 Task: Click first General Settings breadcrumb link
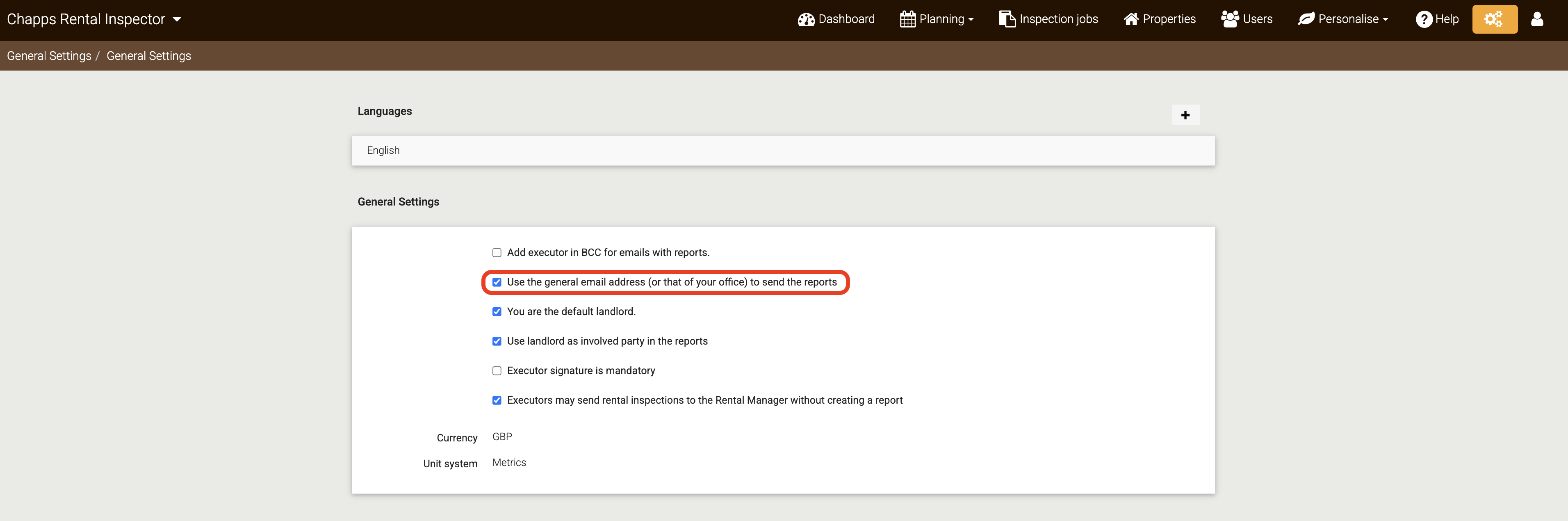pos(49,56)
